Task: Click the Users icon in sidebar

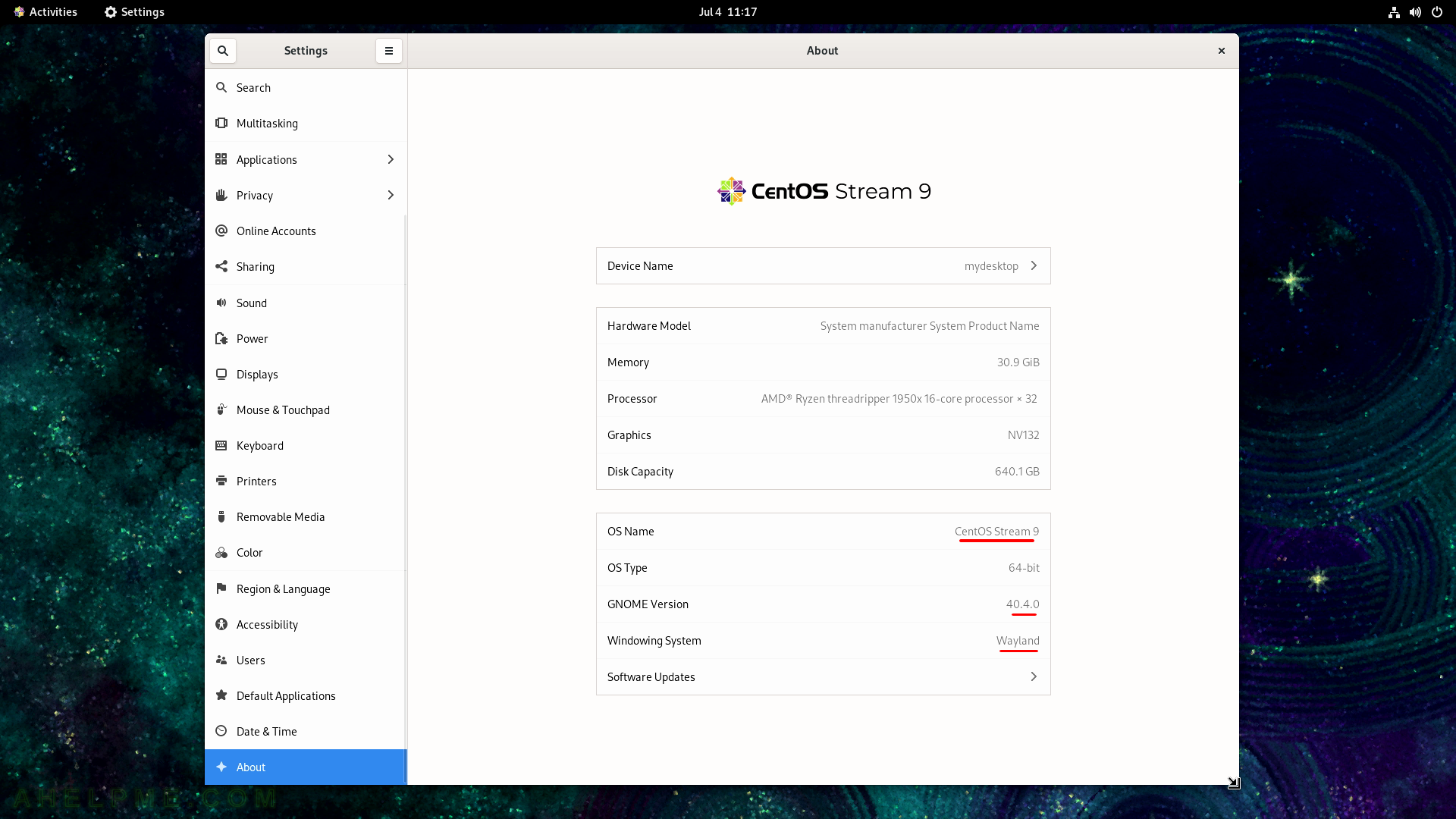Action: pos(221,660)
